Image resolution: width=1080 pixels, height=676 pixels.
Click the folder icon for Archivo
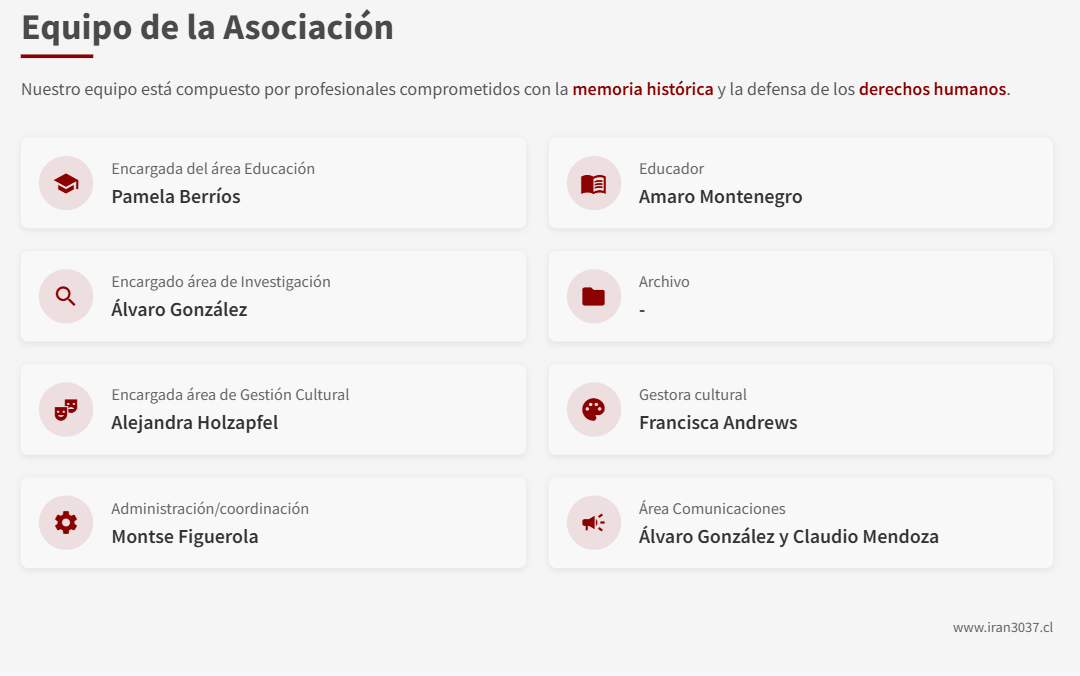[594, 296]
